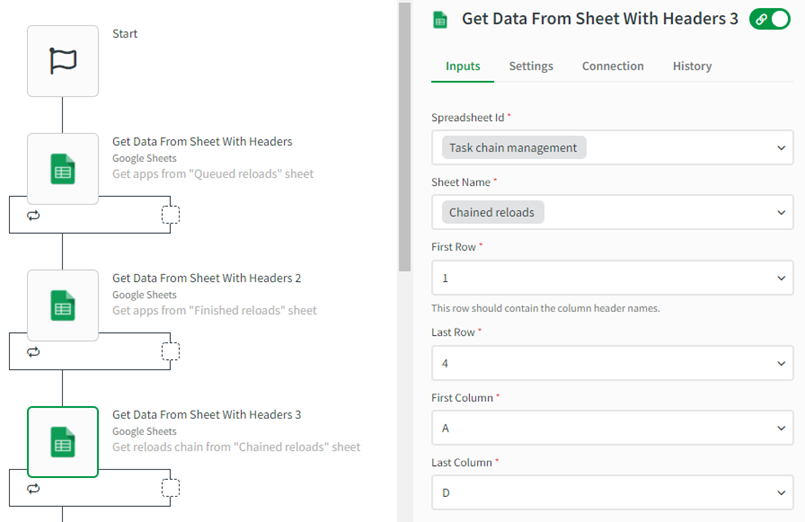Click the canvas vertical scrollbar thumb
Screen dimensions: 805x522
[405, 136]
